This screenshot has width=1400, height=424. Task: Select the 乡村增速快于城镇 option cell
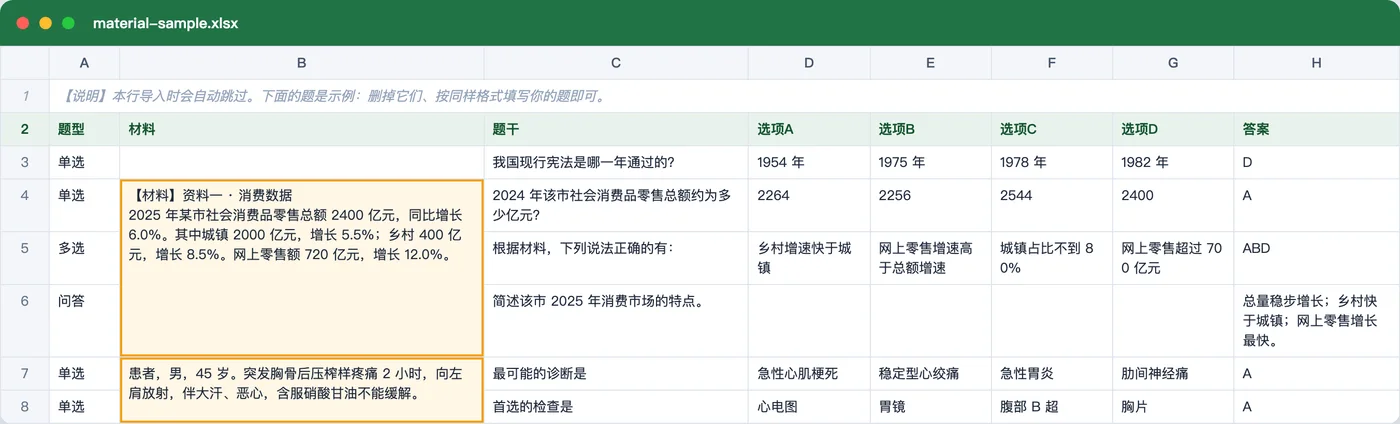tap(809, 258)
